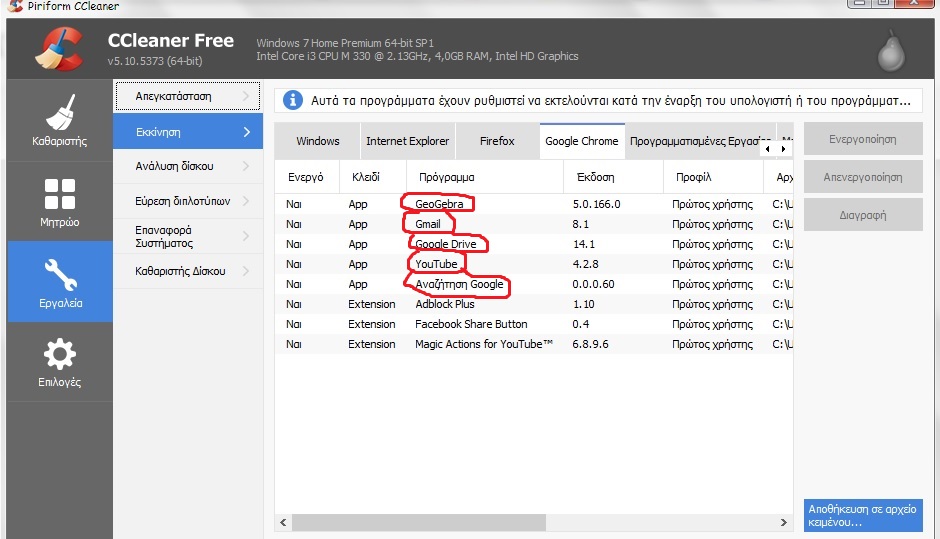The height and width of the screenshot is (539, 940).
Task: Sort by Ενεργό column header
Action: coord(306,177)
